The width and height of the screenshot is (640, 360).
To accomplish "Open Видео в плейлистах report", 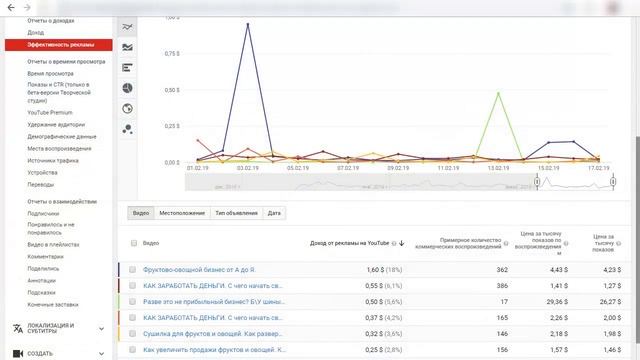I will 53,245.
